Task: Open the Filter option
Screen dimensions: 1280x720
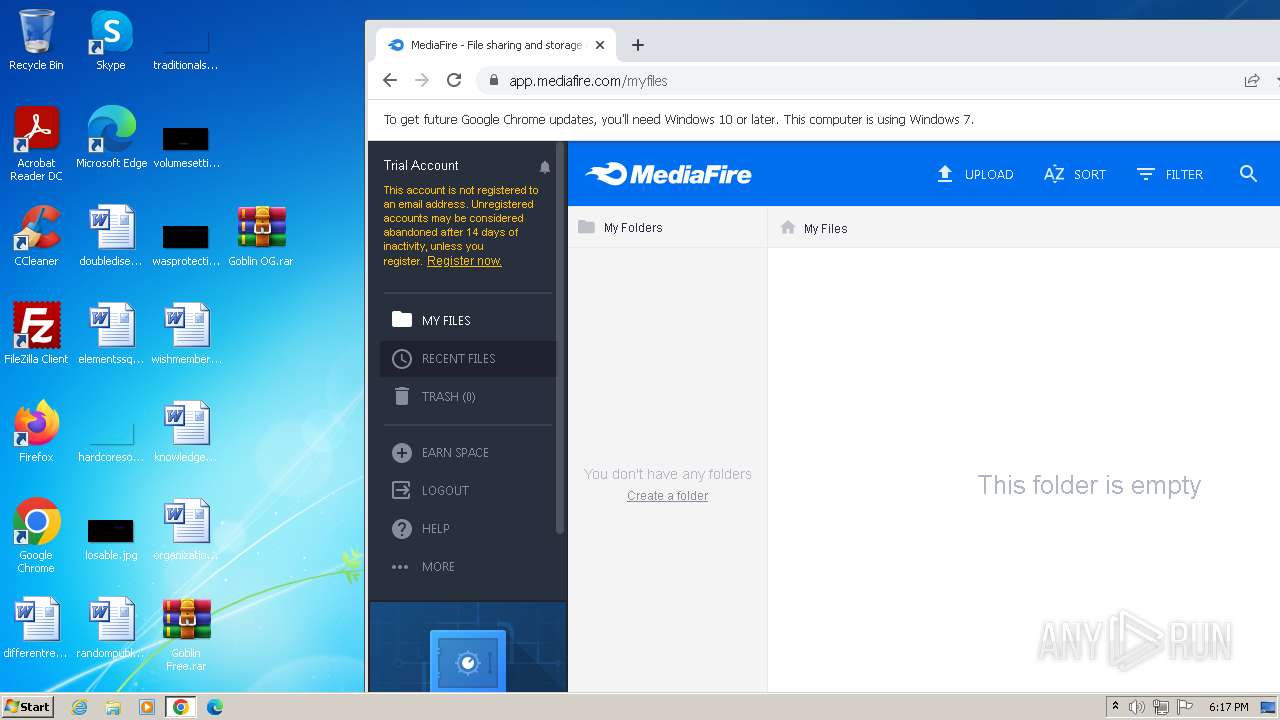Action: tap(1170, 174)
